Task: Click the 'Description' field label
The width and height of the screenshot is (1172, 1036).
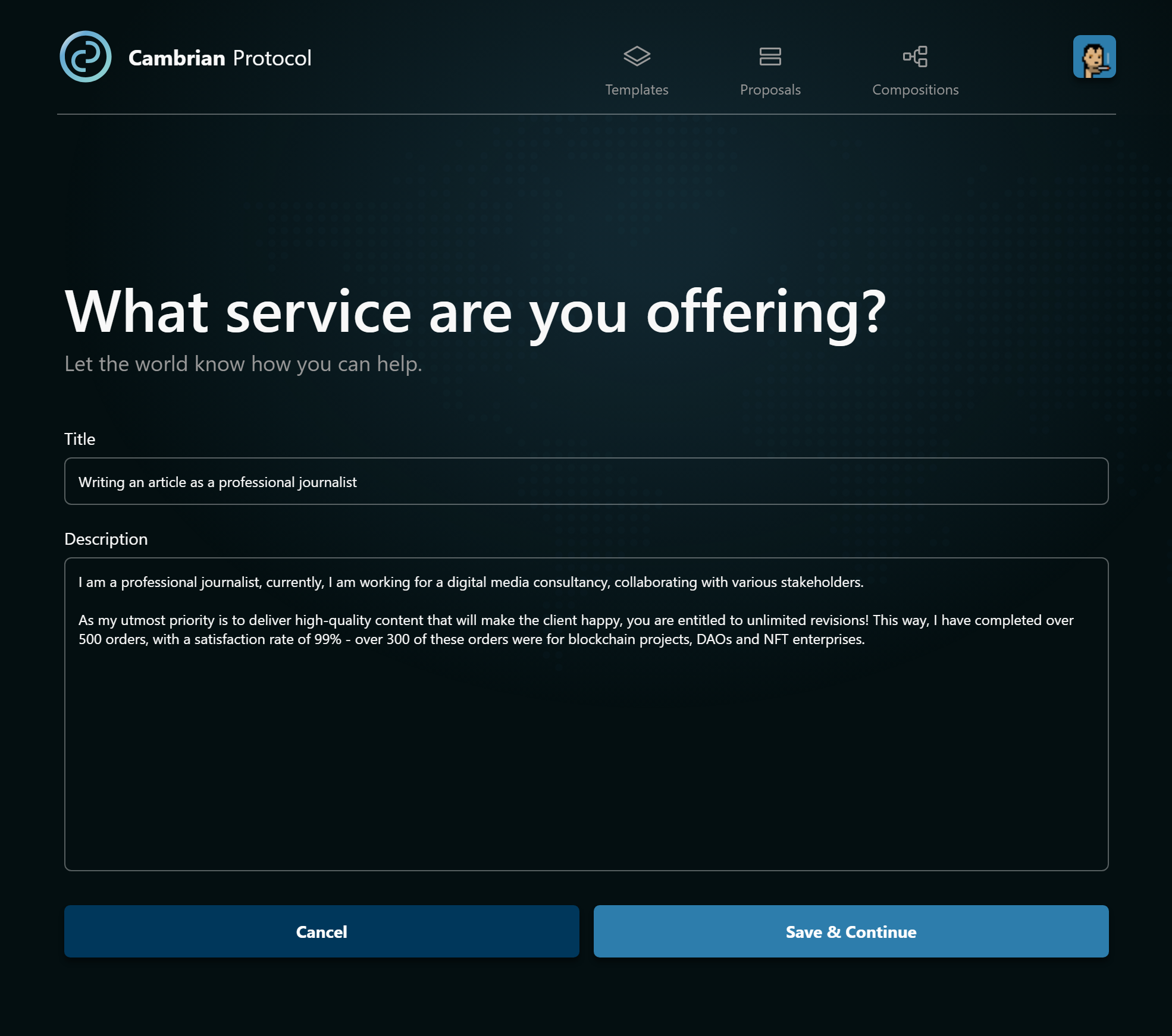Action: click(x=106, y=539)
